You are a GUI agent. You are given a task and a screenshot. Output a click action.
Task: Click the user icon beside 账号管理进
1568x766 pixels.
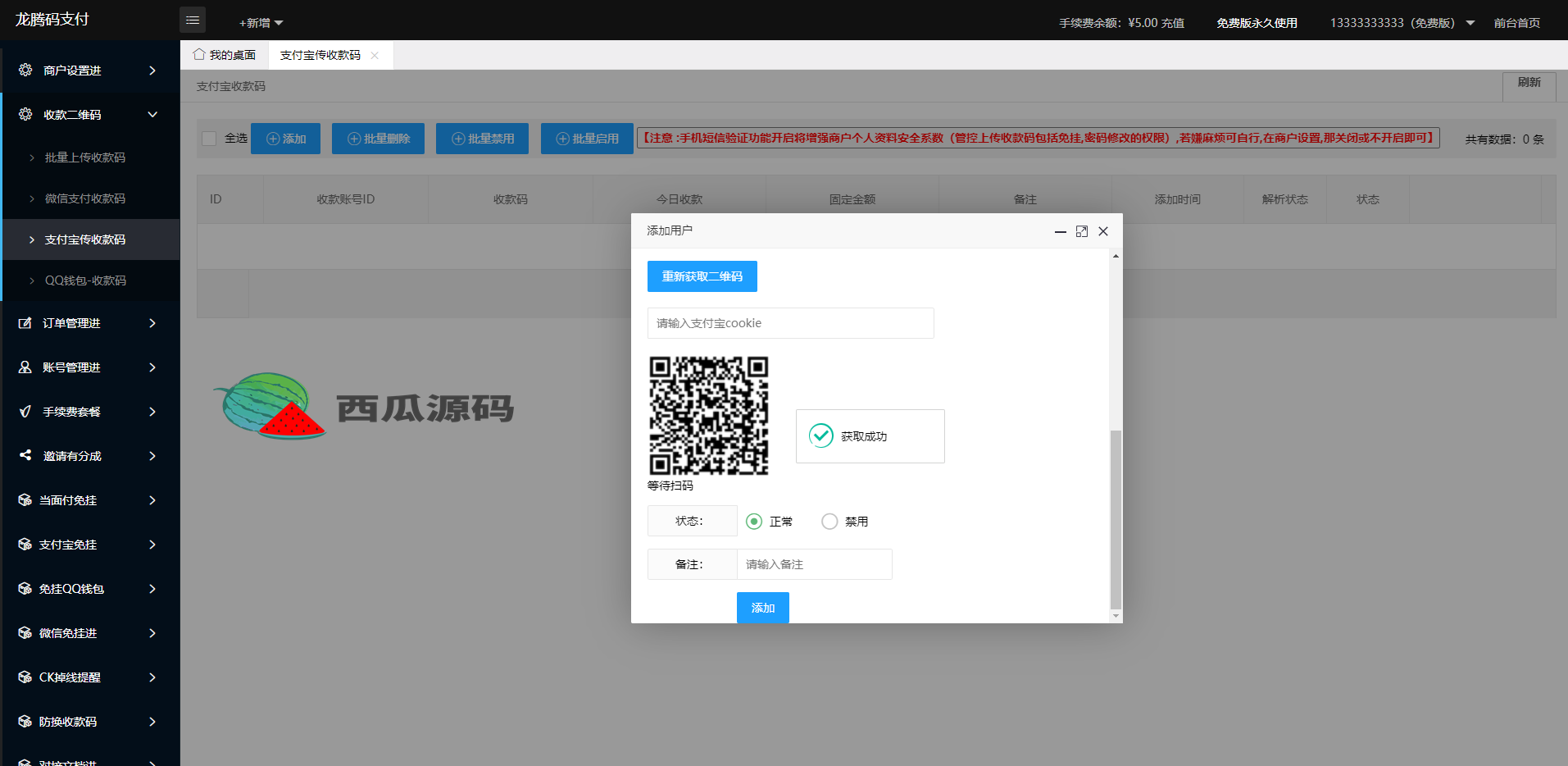click(25, 367)
